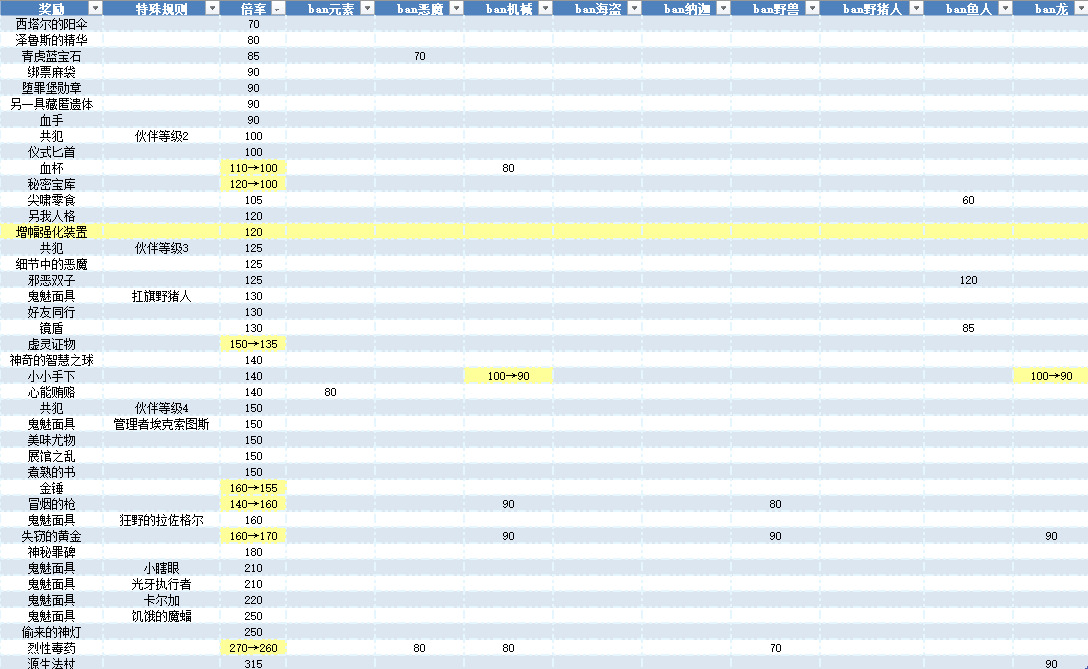
Task: Click the yellow 270→260 rate cell
Action: (253, 647)
